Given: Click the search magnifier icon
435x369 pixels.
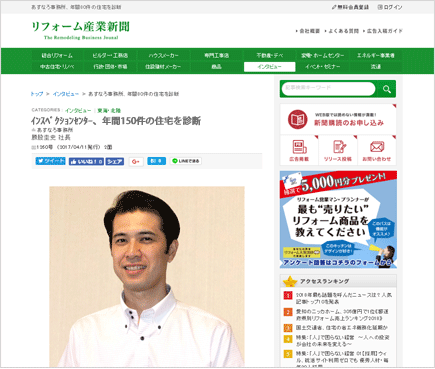Looking at the screenshot, I should pos(386,89).
